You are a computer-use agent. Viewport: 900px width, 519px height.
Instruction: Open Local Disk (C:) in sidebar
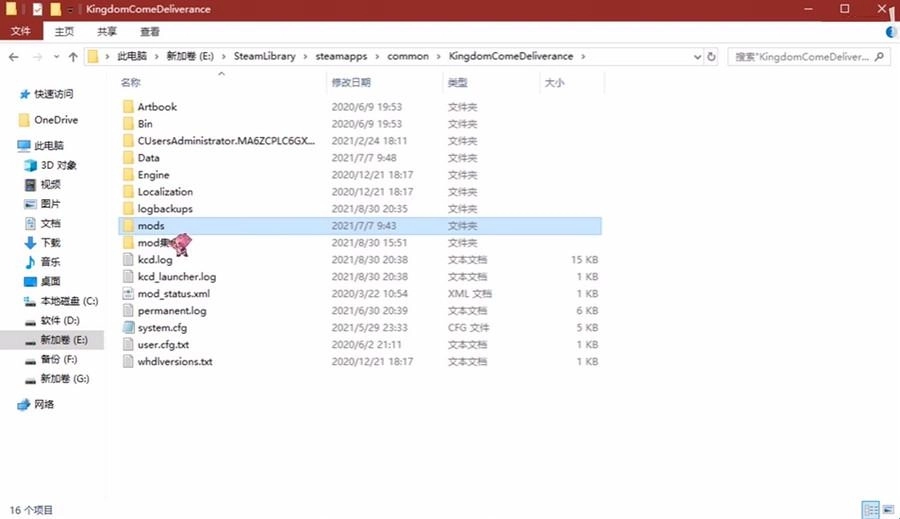68,301
